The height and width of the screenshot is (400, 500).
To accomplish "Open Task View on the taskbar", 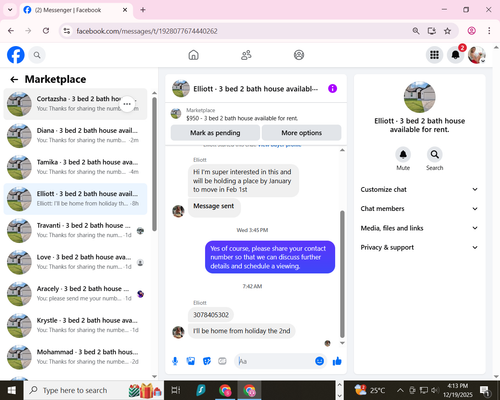I will 176,390.
